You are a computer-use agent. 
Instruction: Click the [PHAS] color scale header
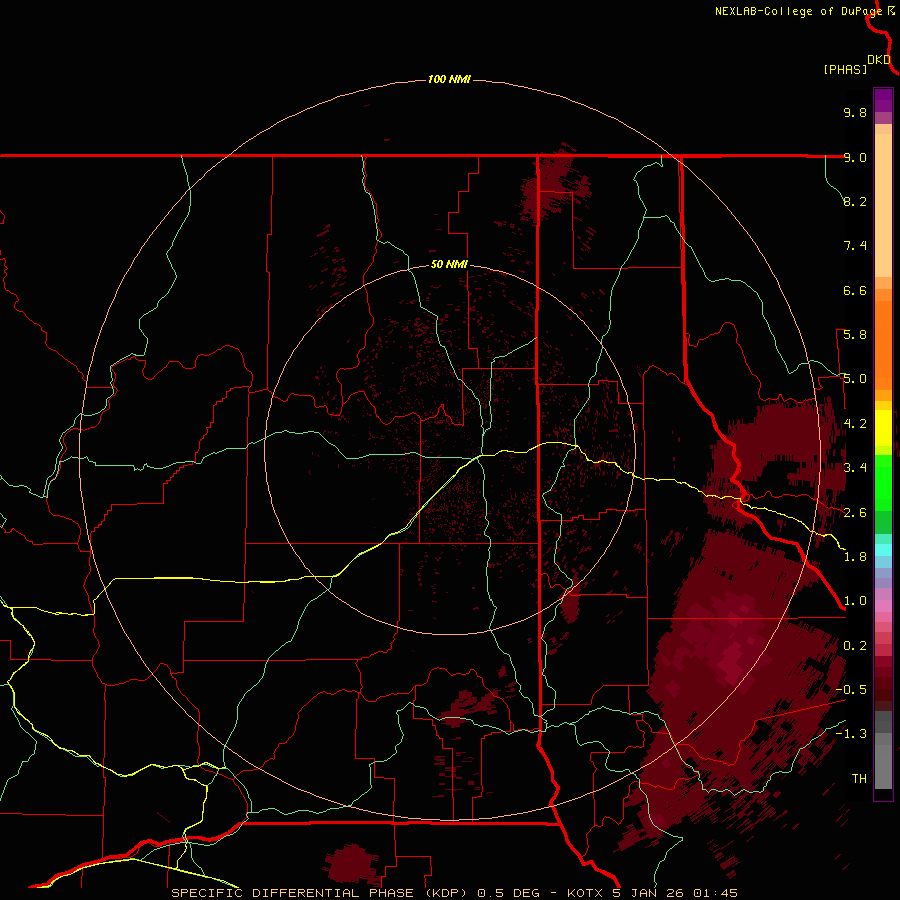coord(845,69)
